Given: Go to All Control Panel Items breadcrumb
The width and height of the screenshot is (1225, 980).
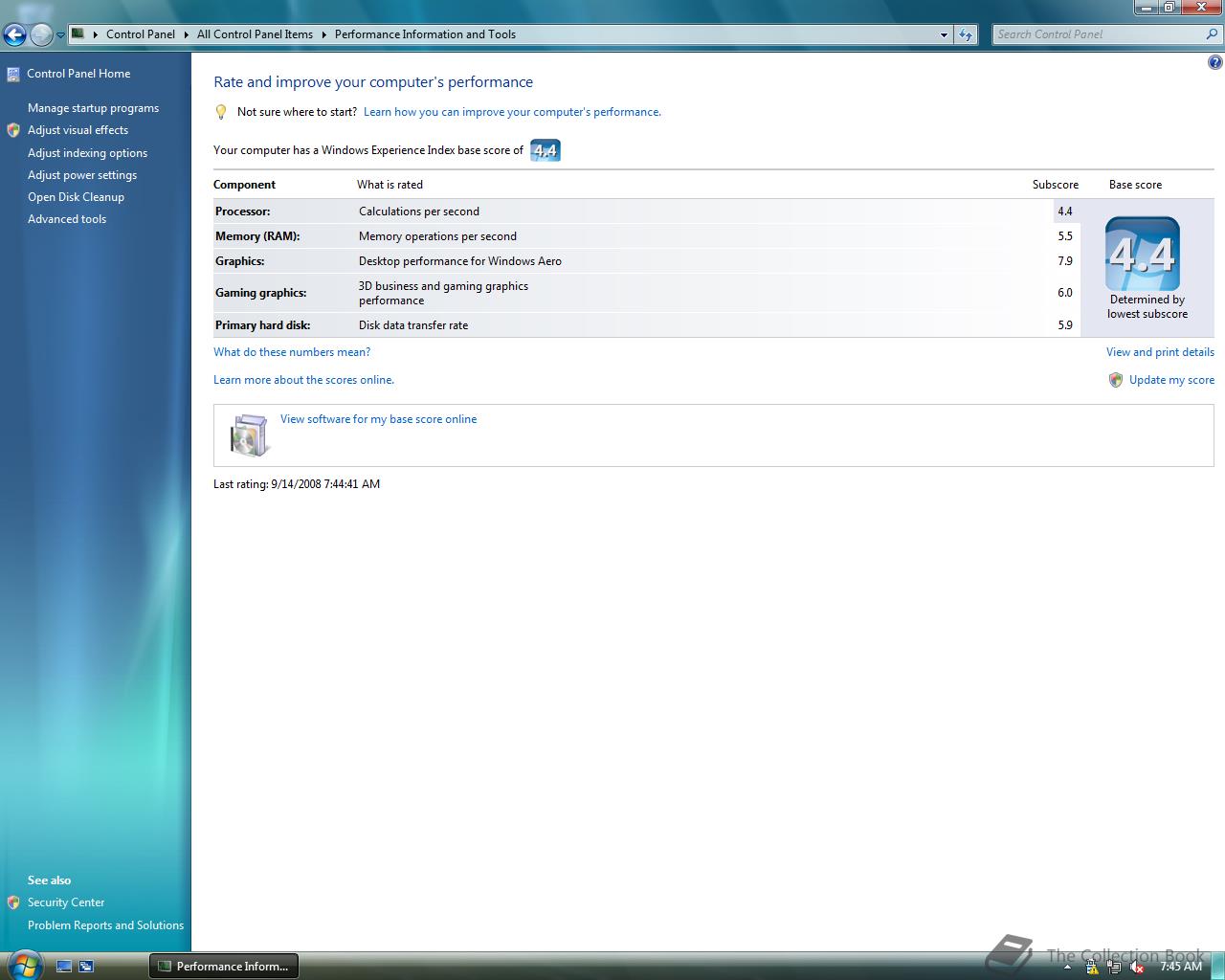Looking at the screenshot, I should tap(255, 34).
